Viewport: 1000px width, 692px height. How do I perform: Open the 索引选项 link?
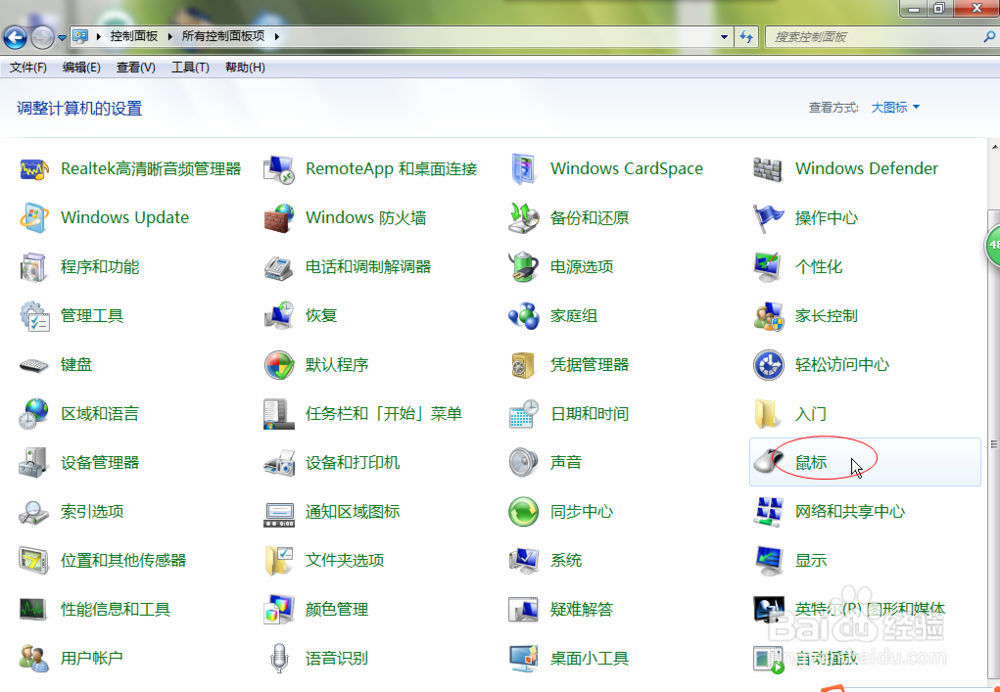pos(92,512)
